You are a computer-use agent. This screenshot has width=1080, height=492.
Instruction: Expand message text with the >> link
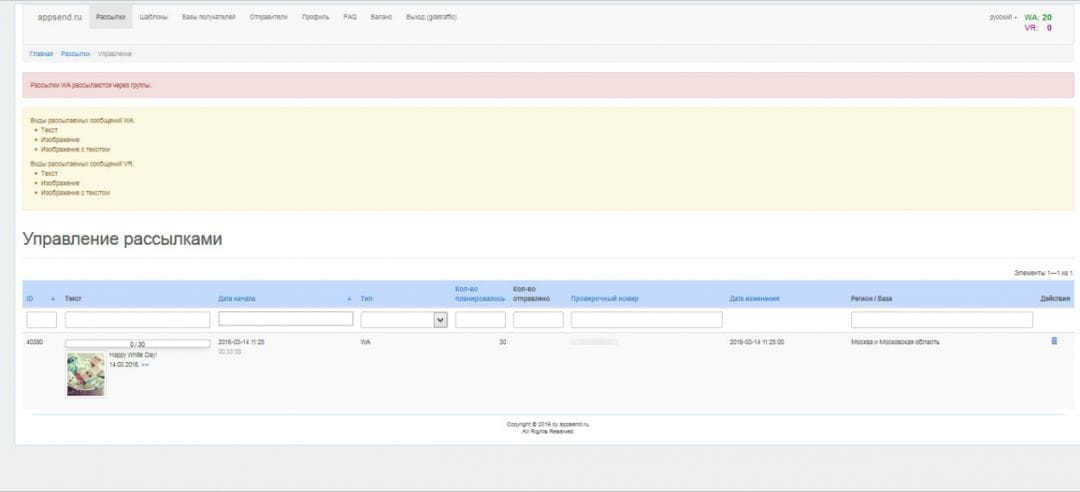tap(145, 365)
